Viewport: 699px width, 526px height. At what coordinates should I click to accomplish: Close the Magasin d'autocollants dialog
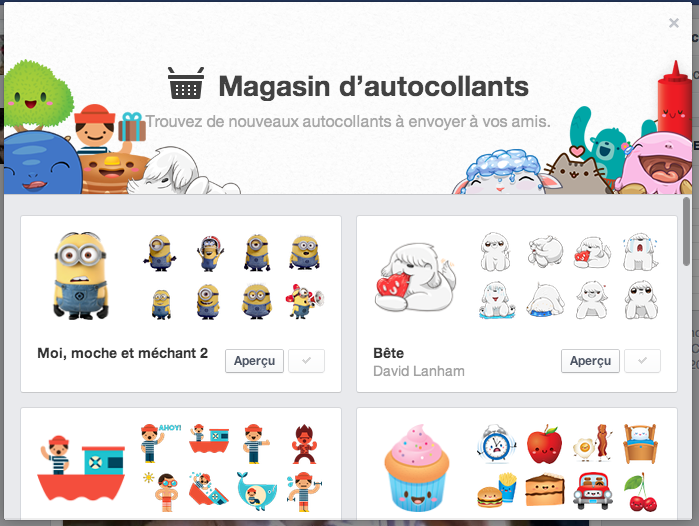coord(674,23)
